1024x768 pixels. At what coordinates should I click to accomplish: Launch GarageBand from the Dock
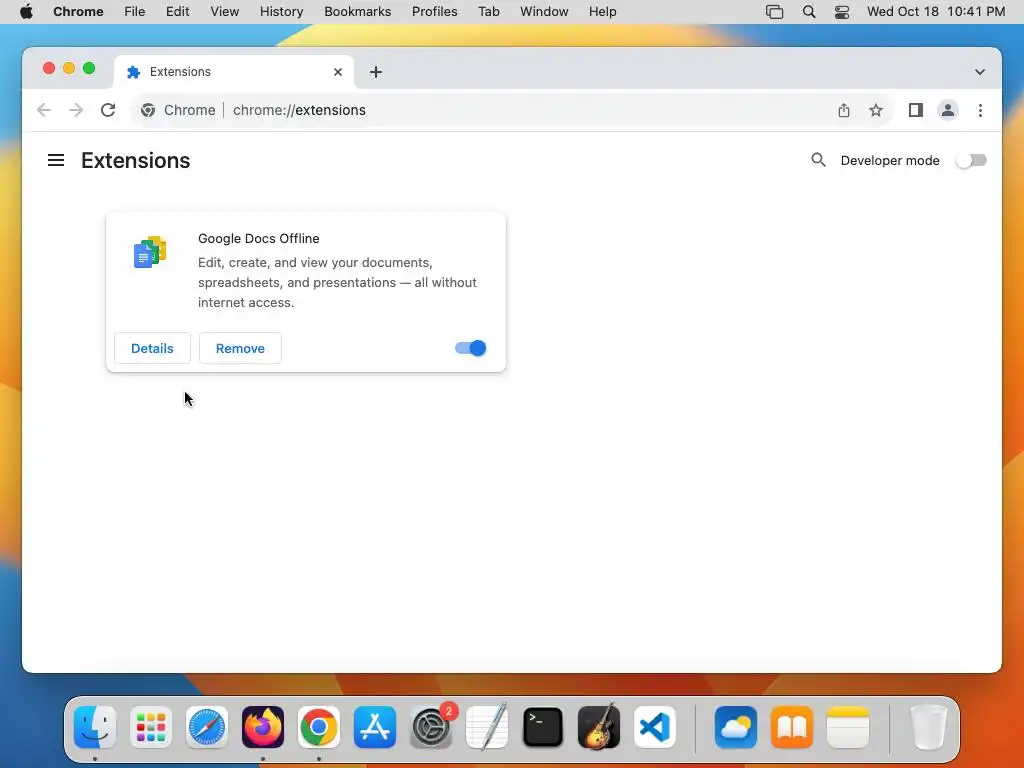[x=599, y=727]
